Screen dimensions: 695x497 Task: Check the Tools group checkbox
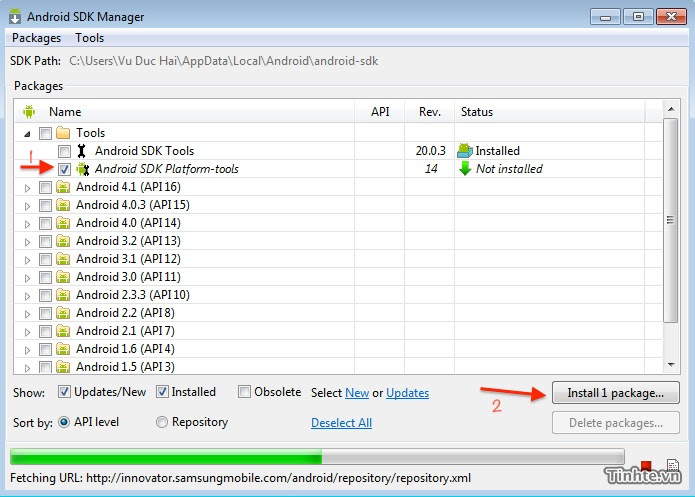click(45, 133)
